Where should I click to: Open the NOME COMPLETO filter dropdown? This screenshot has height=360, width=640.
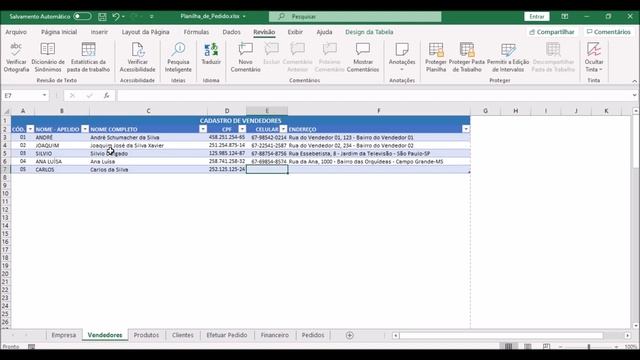tap(203, 129)
